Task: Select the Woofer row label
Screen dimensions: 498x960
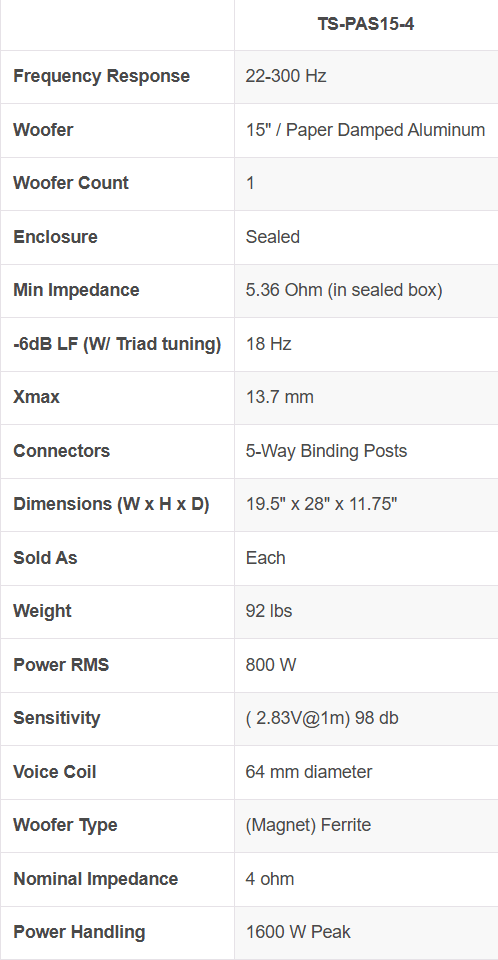Action: tap(43, 130)
